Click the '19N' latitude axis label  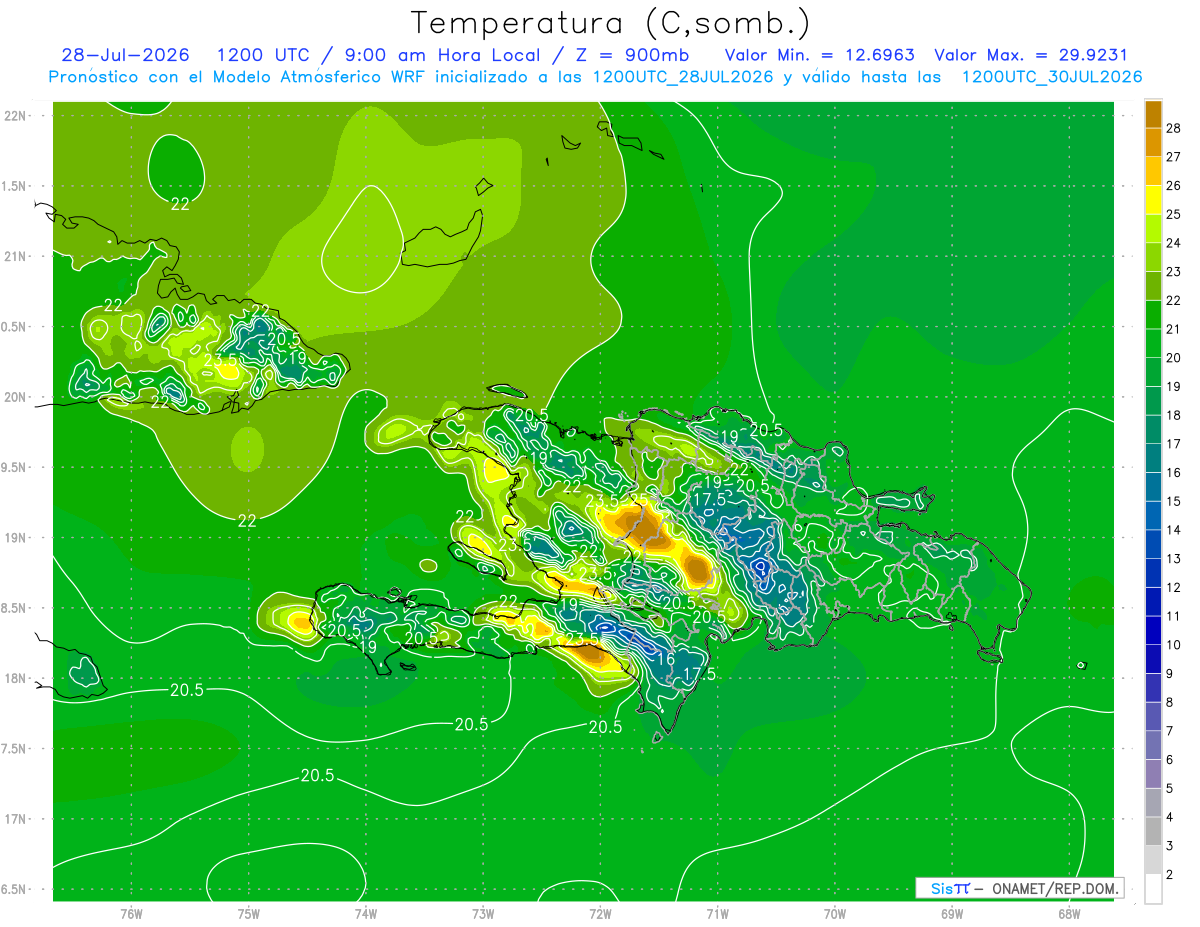(17, 537)
